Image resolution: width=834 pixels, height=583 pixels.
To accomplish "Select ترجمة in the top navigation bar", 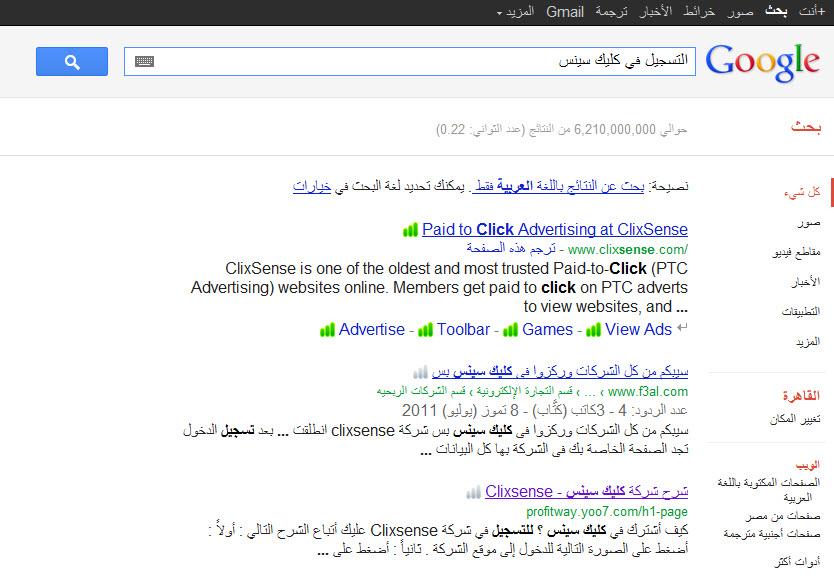I will coord(611,12).
